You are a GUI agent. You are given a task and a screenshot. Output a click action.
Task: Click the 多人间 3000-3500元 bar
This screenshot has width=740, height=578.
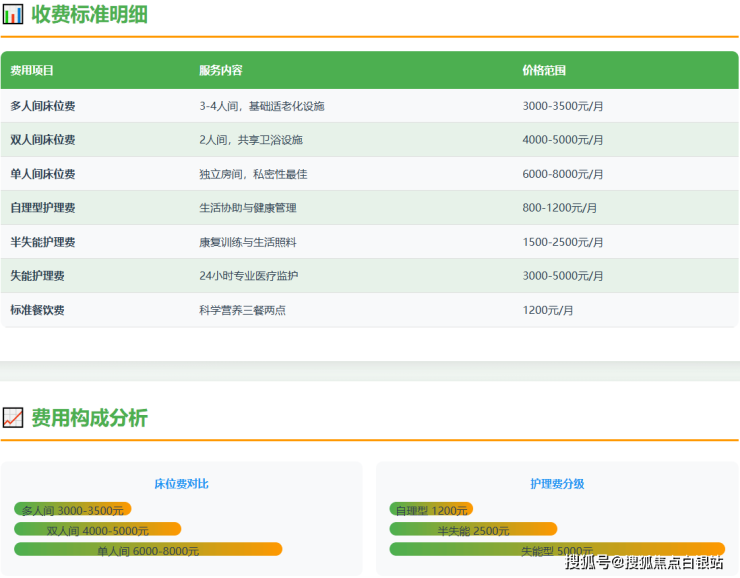(73, 510)
